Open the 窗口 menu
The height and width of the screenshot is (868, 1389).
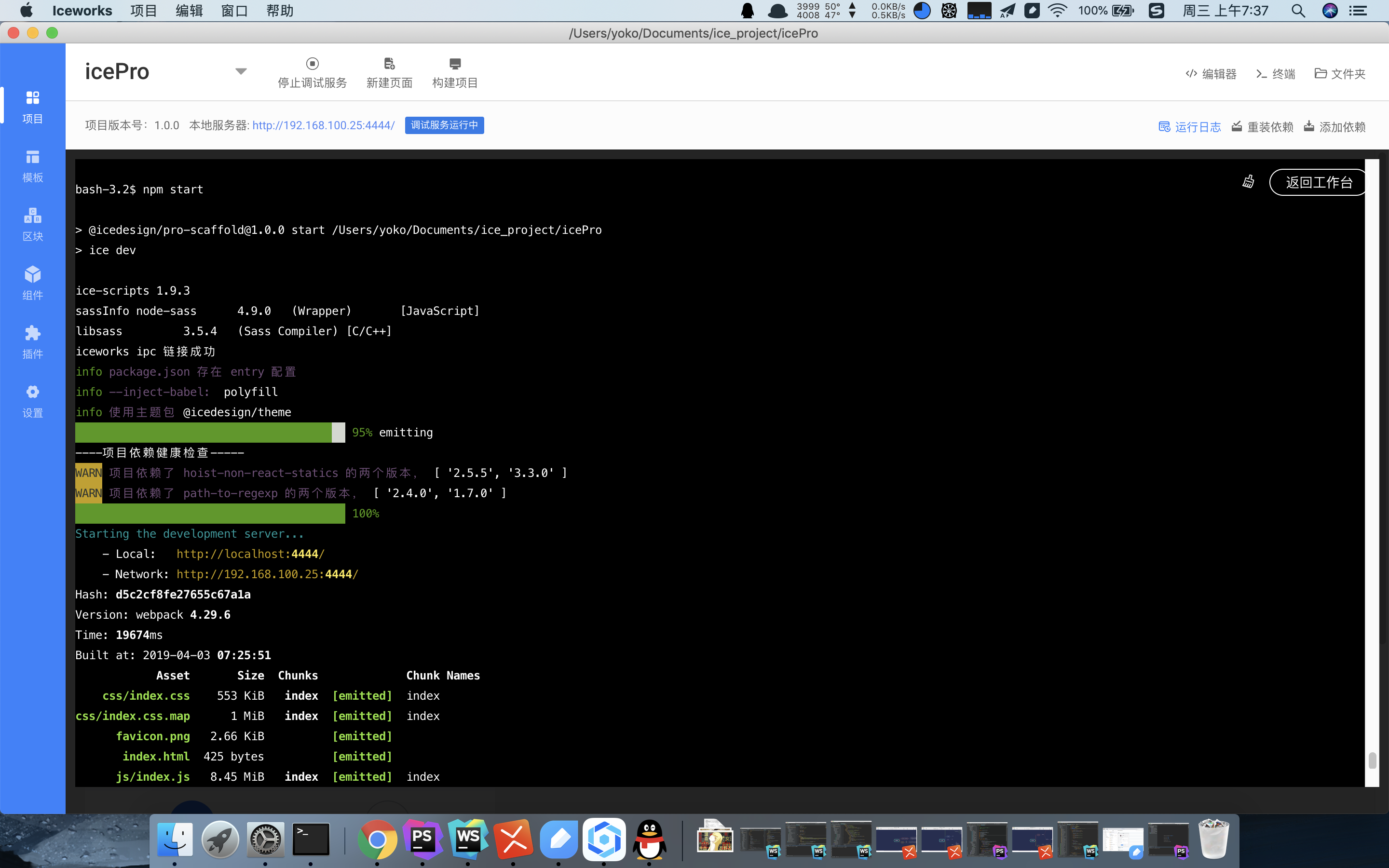click(x=235, y=11)
